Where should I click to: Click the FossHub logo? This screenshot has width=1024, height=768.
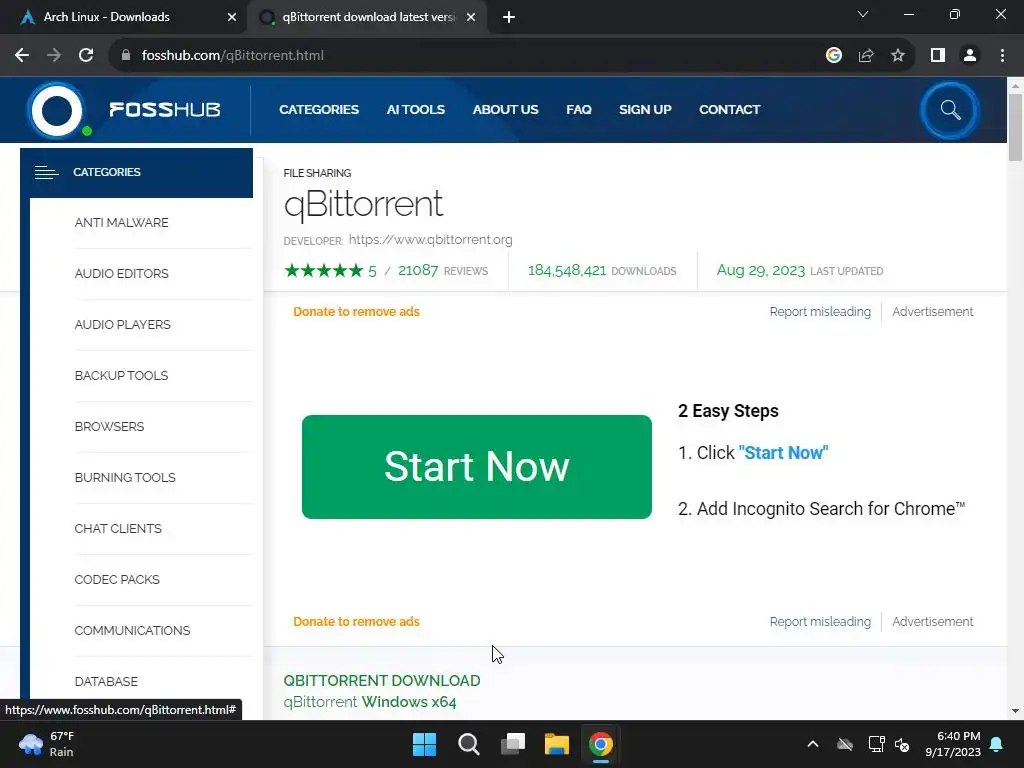[x=124, y=110]
